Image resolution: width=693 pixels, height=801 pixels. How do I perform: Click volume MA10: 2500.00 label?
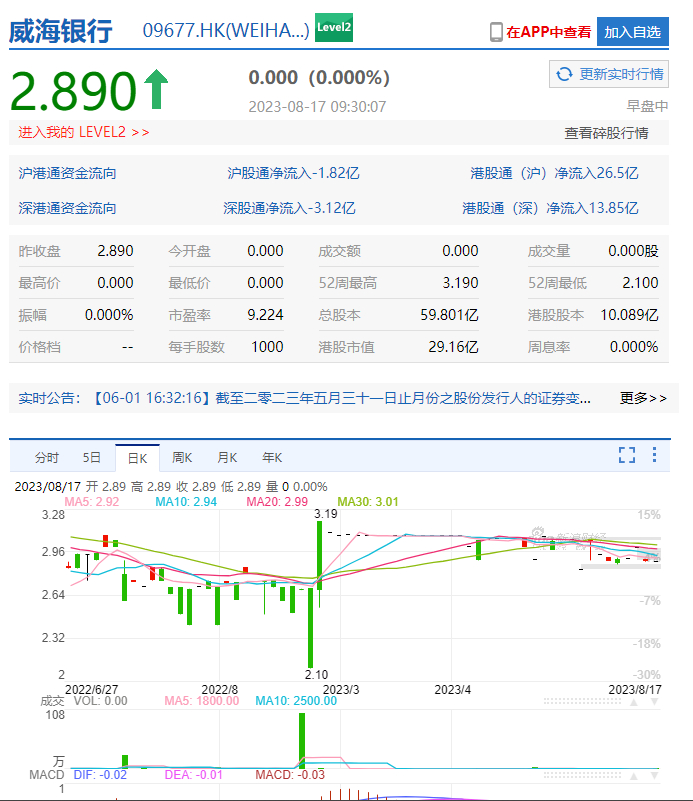coord(296,701)
